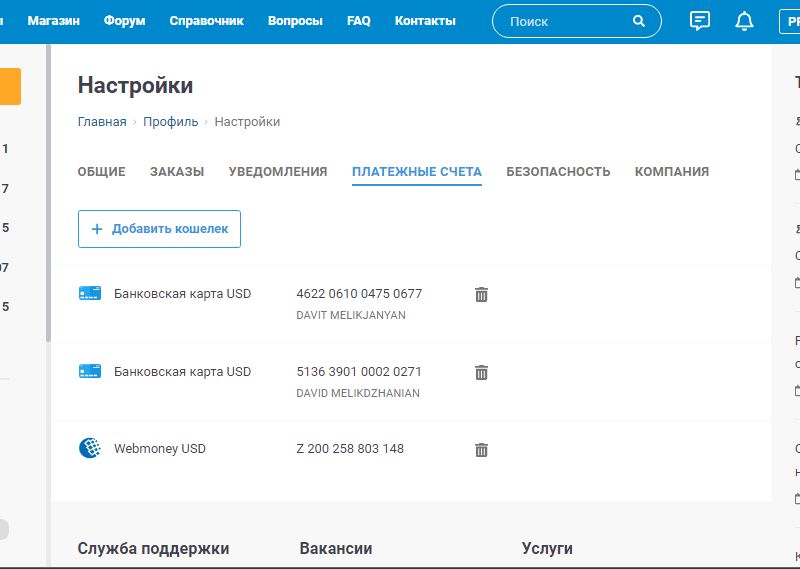Delete the Webmoney USD wallet
The height and width of the screenshot is (569, 800).
point(481,449)
